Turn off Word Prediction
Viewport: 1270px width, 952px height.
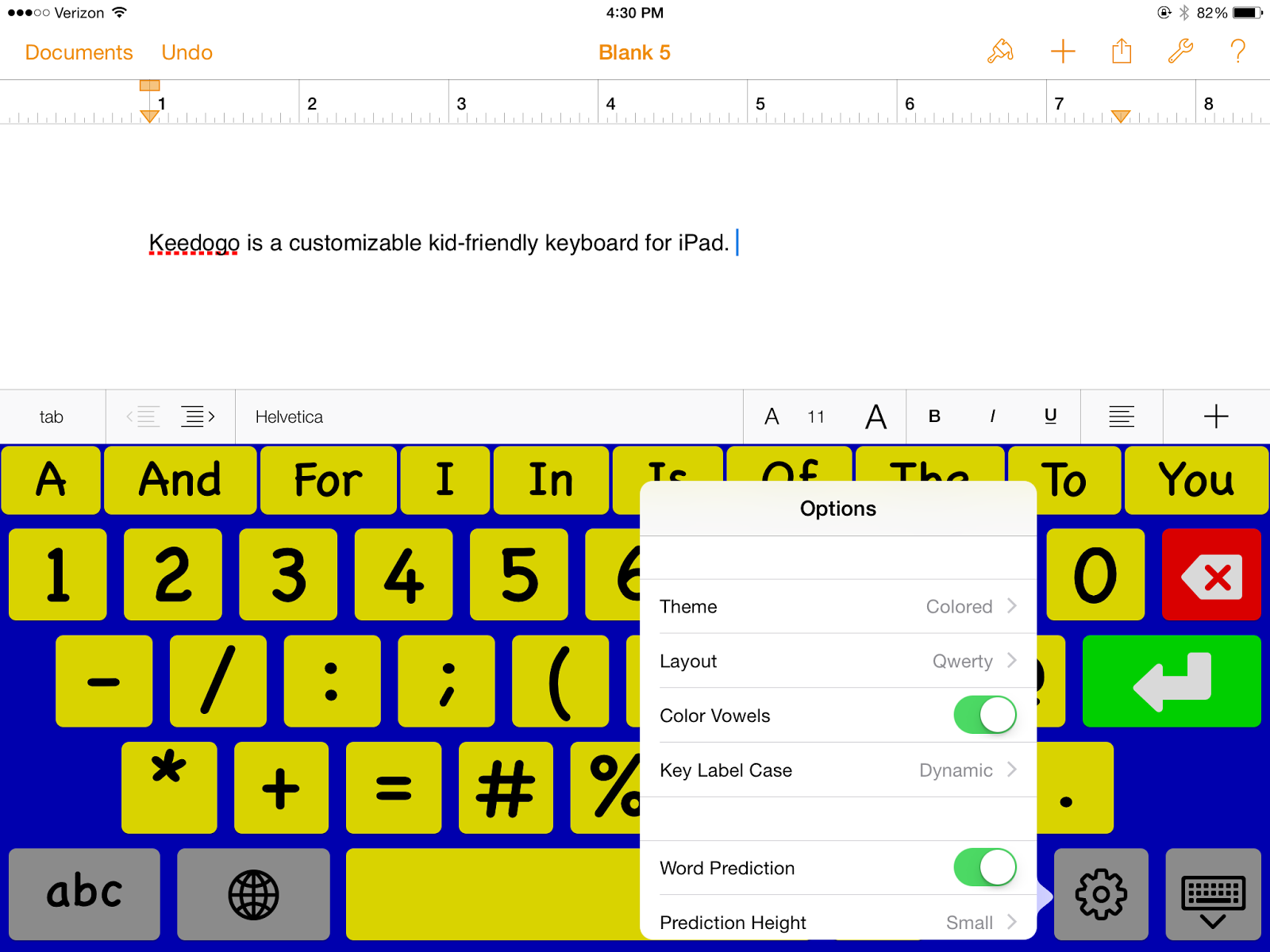[x=985, y=867]
